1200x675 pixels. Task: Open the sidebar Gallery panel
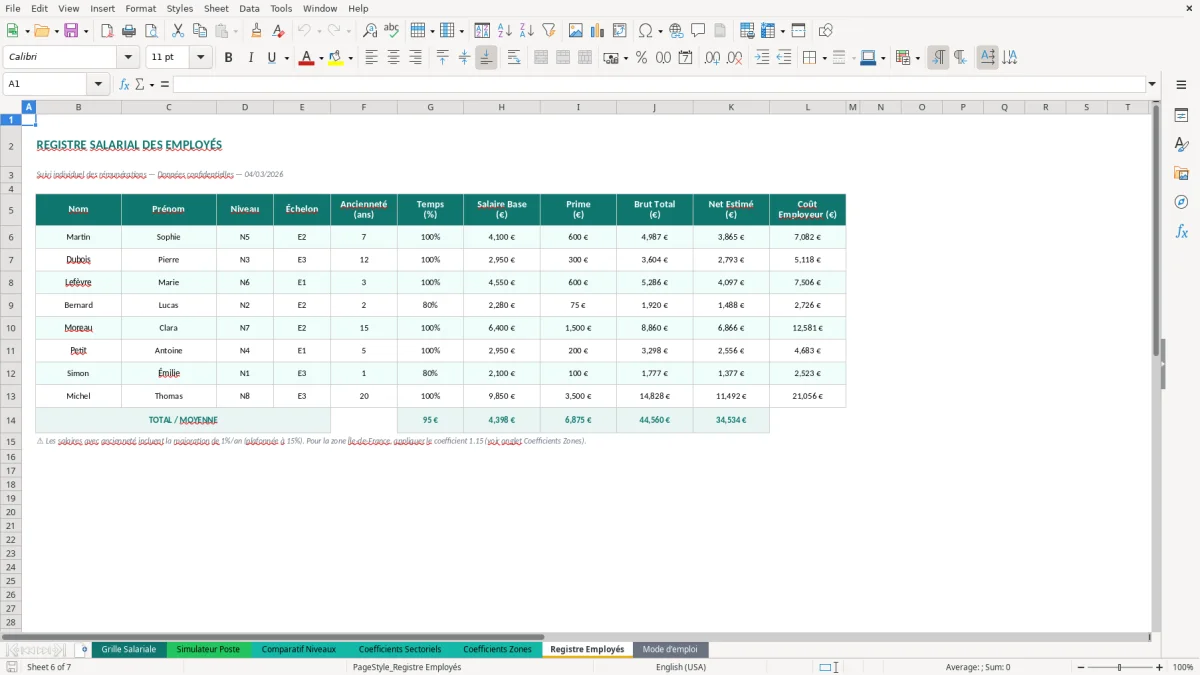[x=1181, y=173]
